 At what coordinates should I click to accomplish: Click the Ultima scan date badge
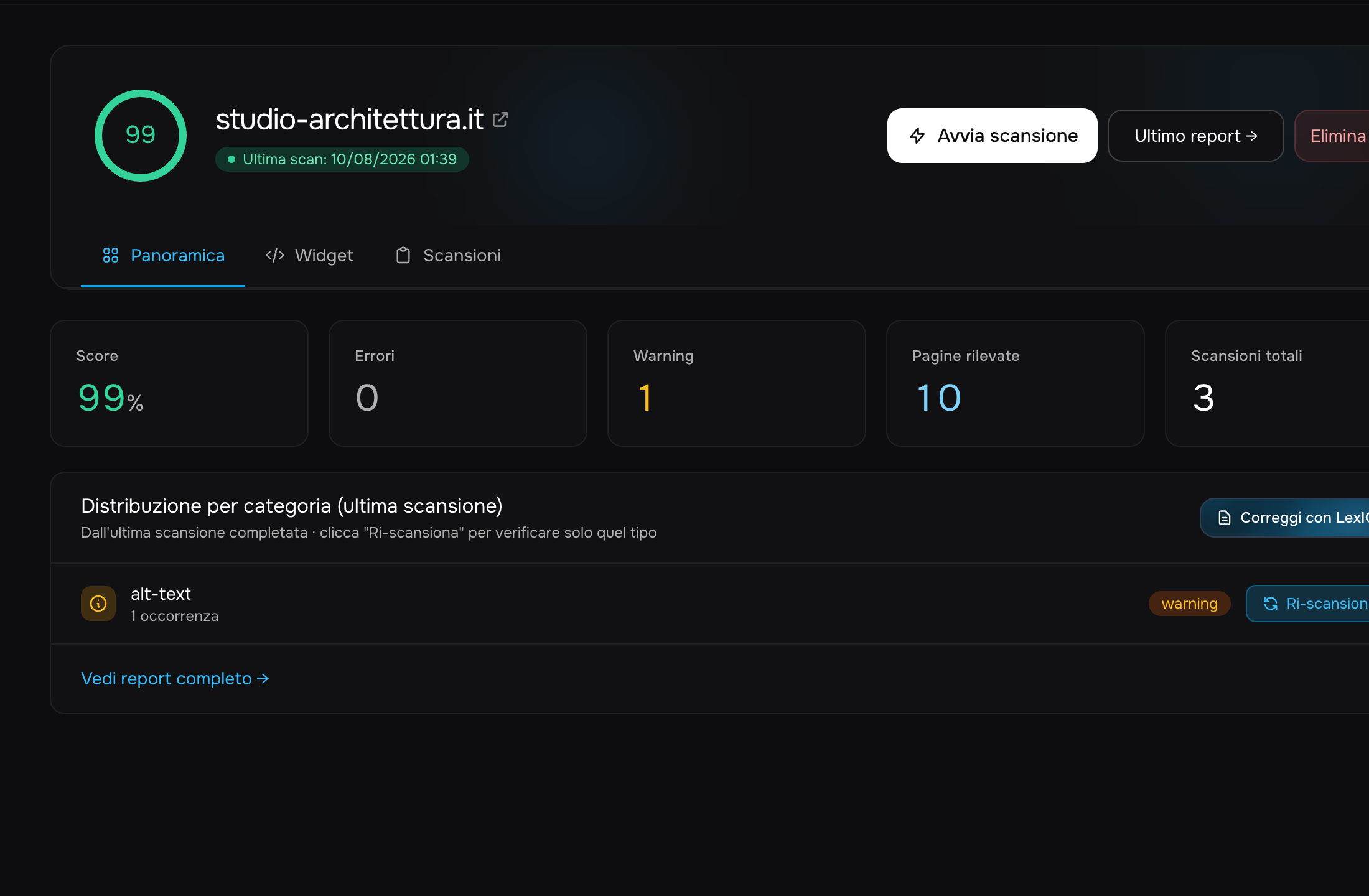342,159
